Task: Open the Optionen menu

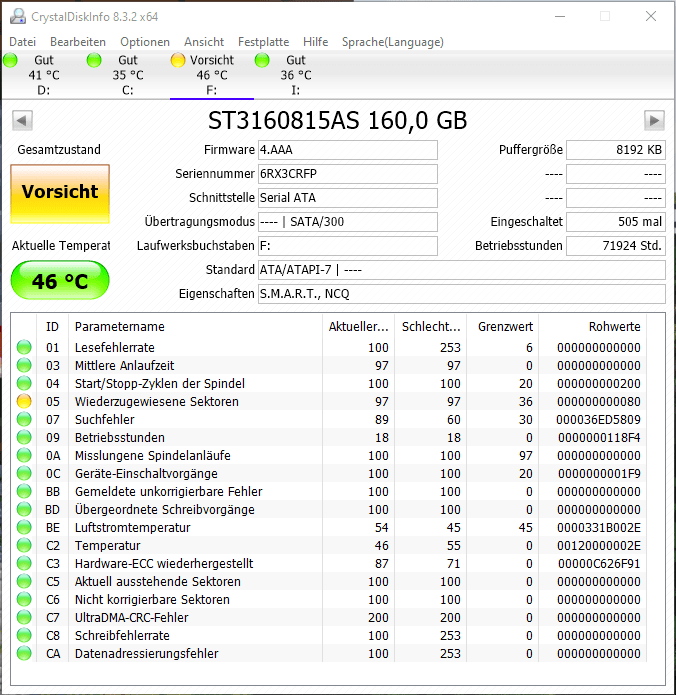Action: tap(145, 42)
